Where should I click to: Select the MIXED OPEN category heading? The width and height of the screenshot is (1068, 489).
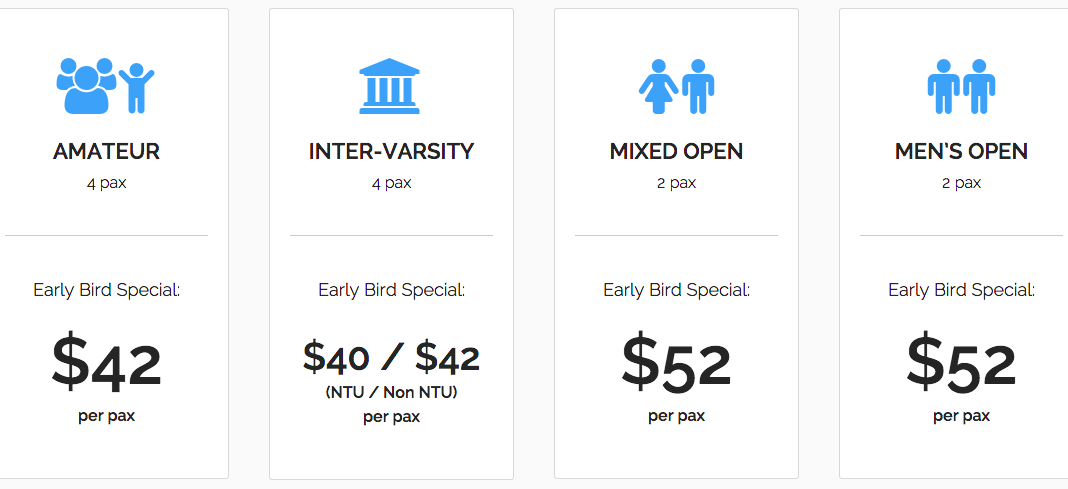676,151
